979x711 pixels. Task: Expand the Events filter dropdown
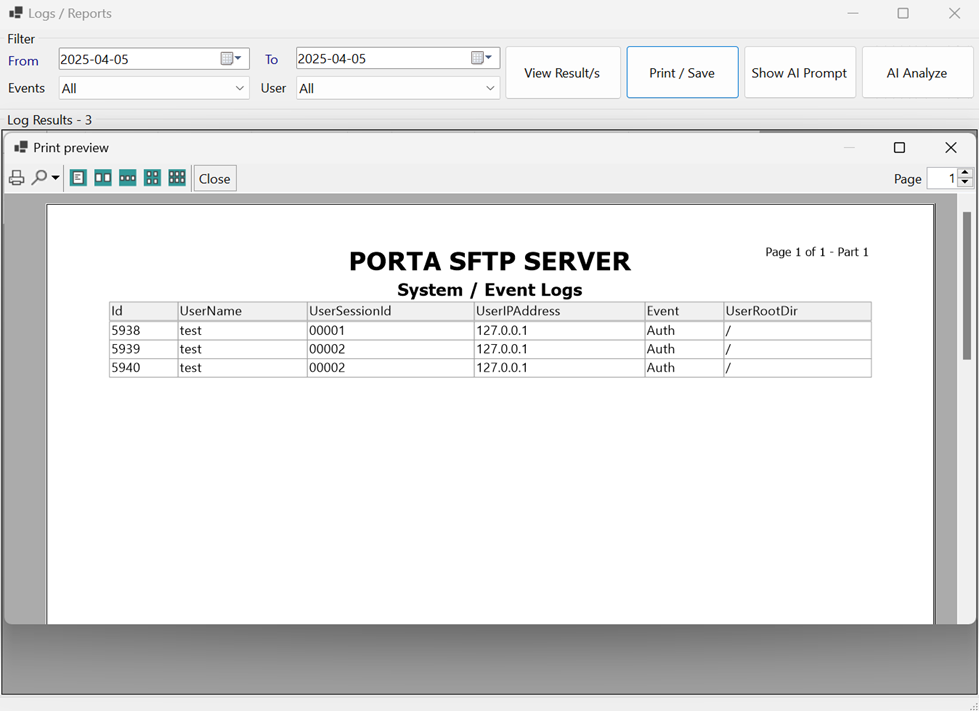(240, 88)
